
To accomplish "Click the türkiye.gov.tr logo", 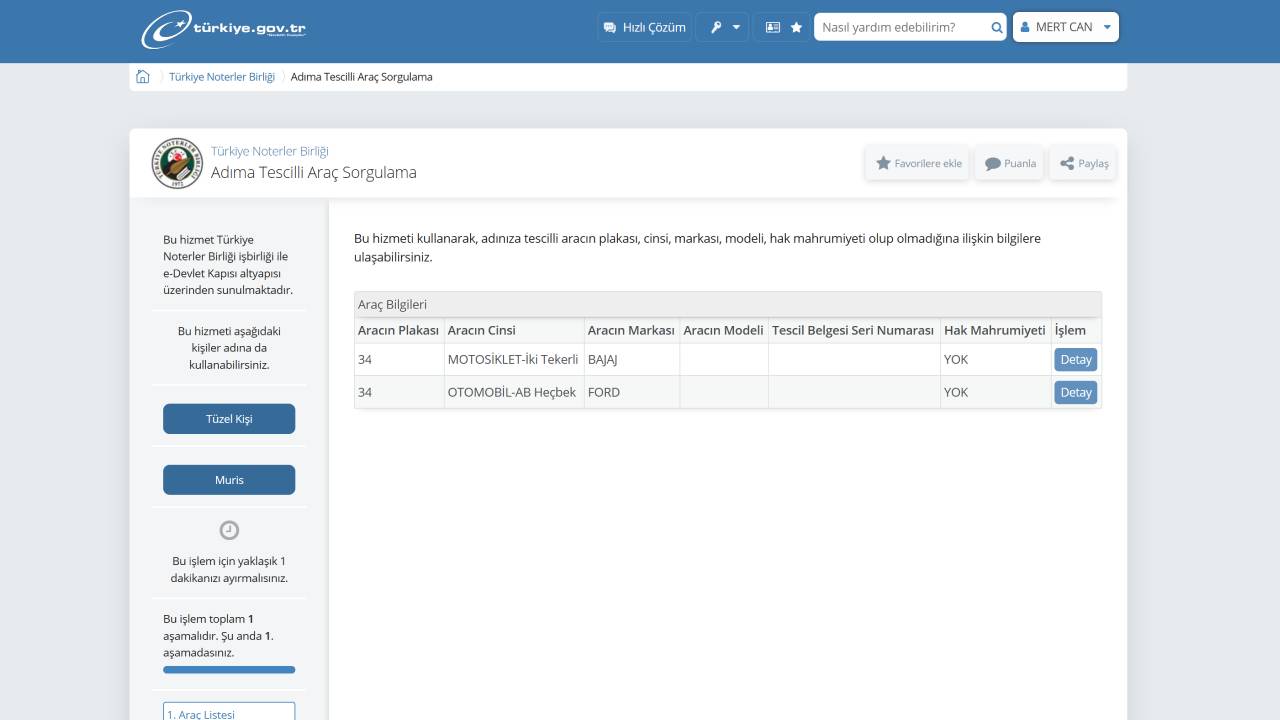I will pos(223,29).
